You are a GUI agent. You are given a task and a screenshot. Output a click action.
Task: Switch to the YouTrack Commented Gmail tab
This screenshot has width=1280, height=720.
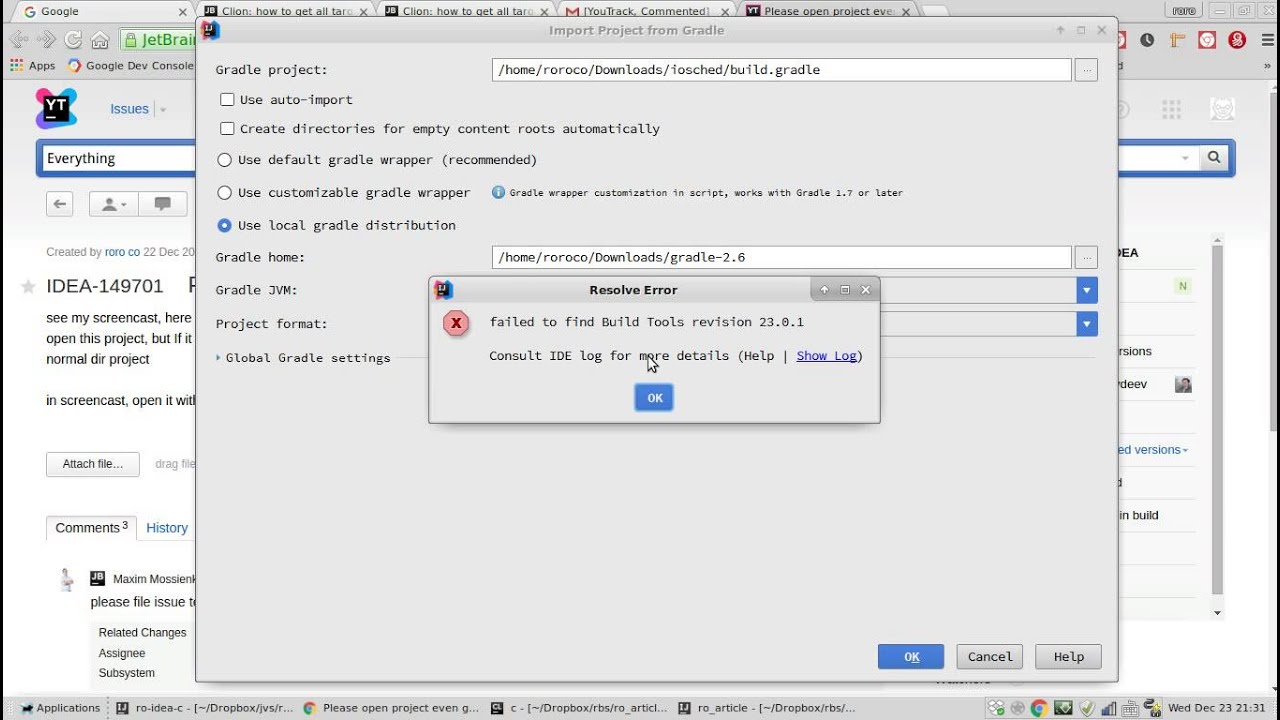coord(645,11)
